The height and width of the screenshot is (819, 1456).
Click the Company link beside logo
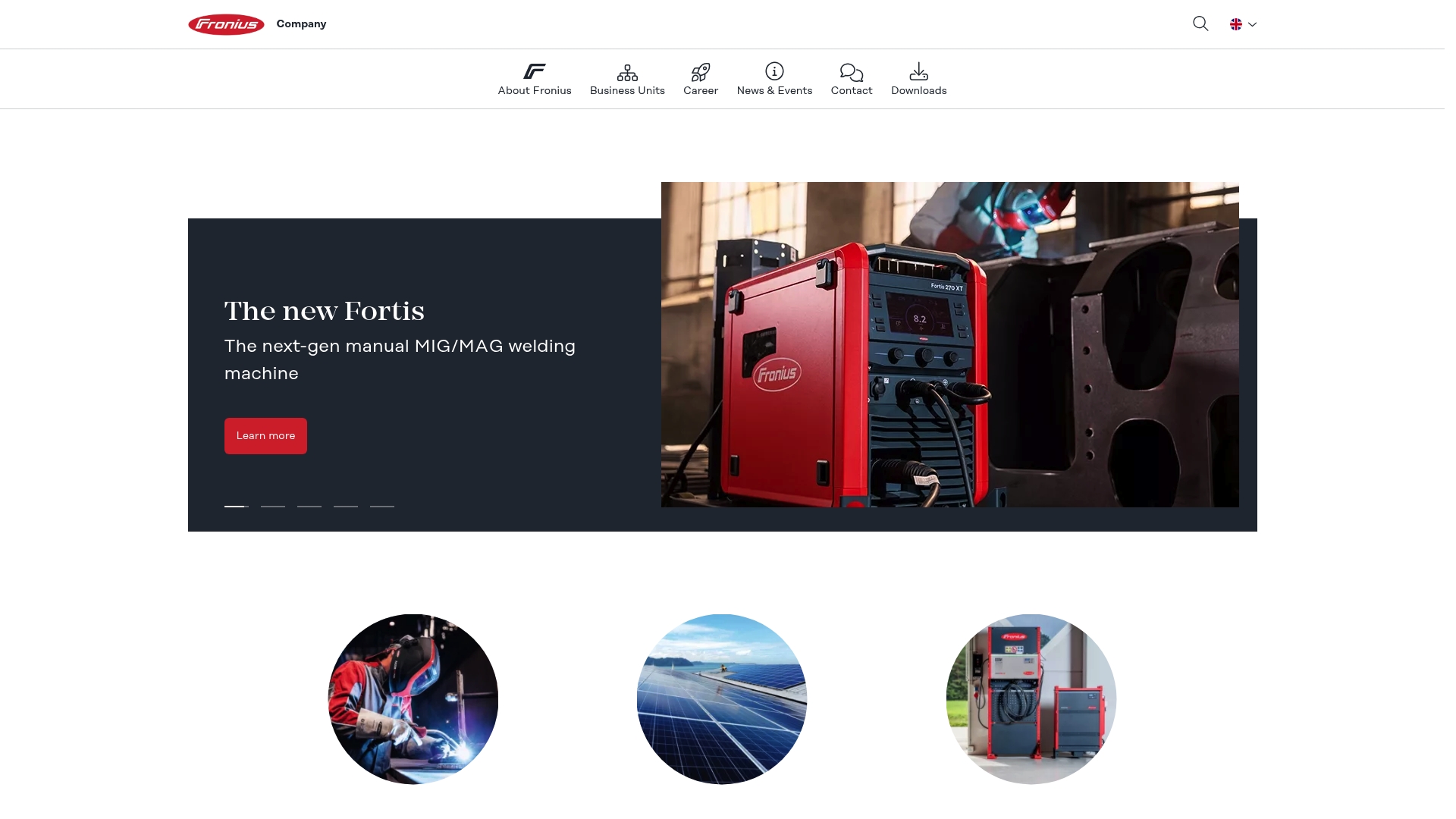click(301, 24)
